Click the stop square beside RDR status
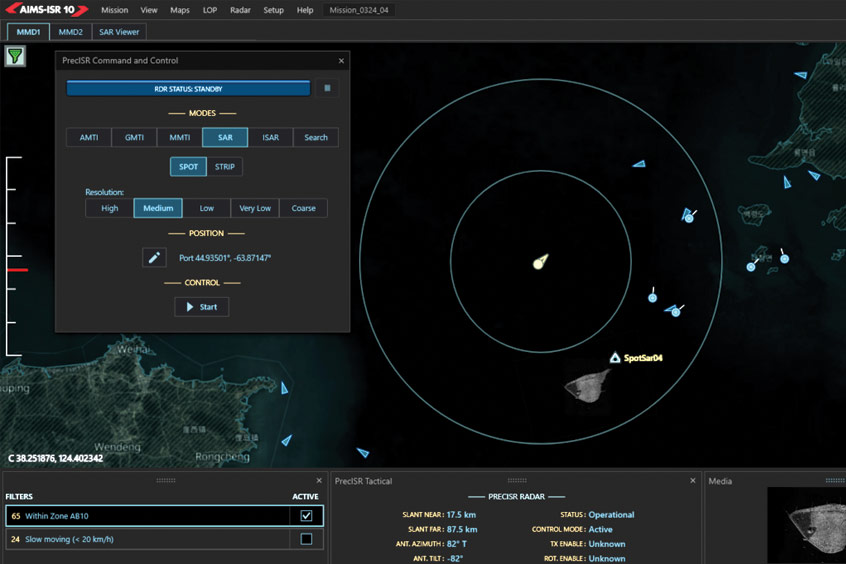The height and width of the screenshot is (564, 846). coord(327,88)
